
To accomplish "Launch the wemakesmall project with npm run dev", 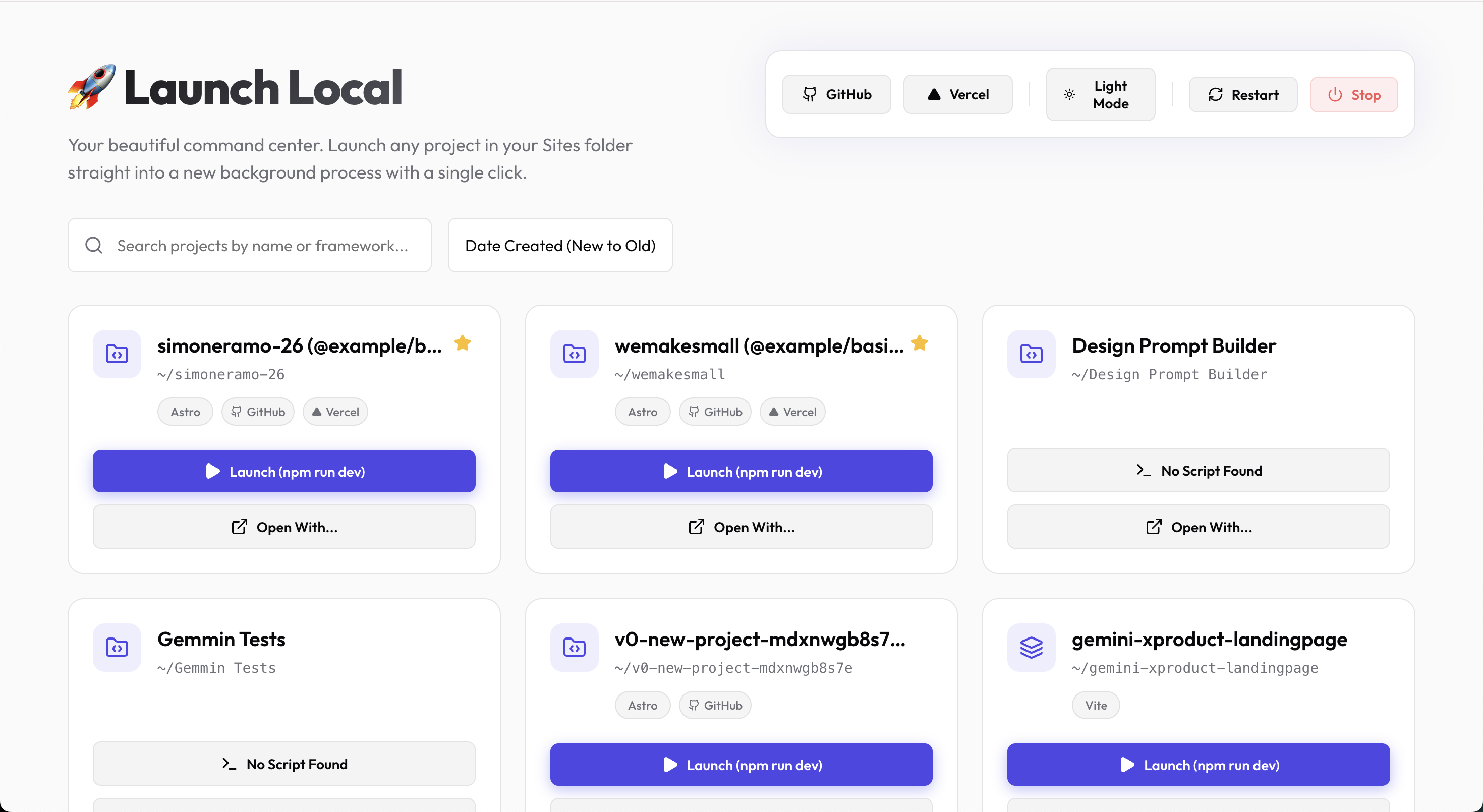I will point(740,471).
